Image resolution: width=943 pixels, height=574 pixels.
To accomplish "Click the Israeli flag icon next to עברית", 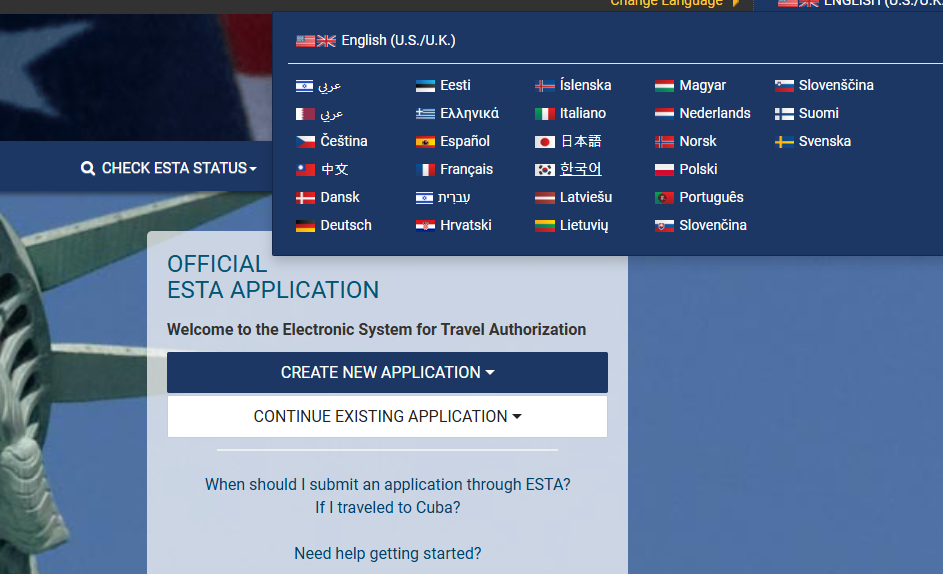I will (x=424, y=198).
